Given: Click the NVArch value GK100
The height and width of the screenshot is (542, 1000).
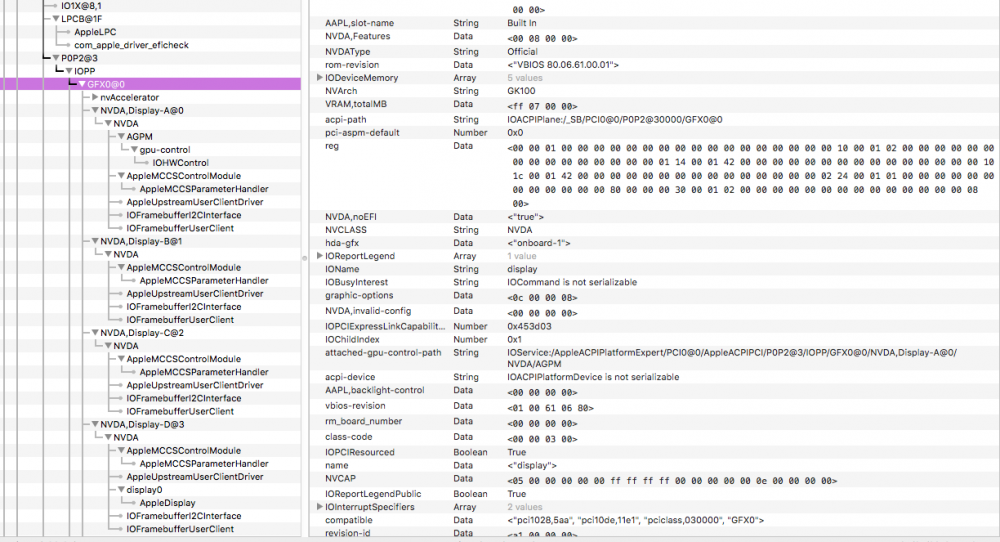Looking at the screenshot, I should coord(521,91).
